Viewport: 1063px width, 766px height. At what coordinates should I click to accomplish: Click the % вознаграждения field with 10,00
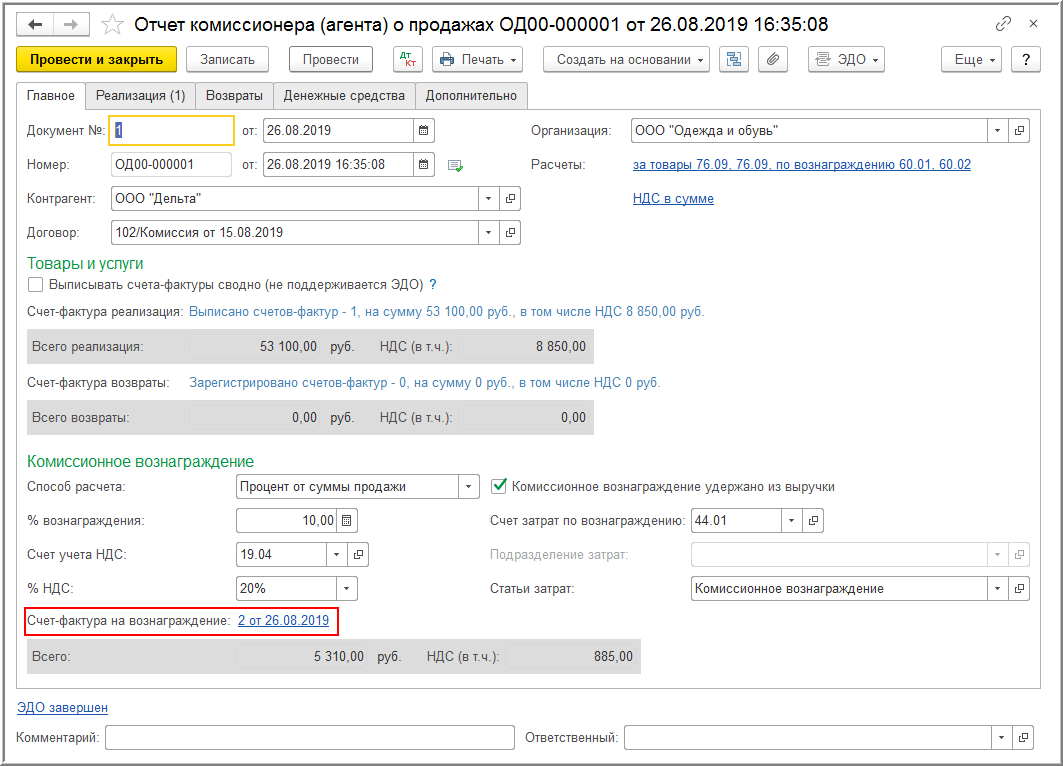pos(286,521)
